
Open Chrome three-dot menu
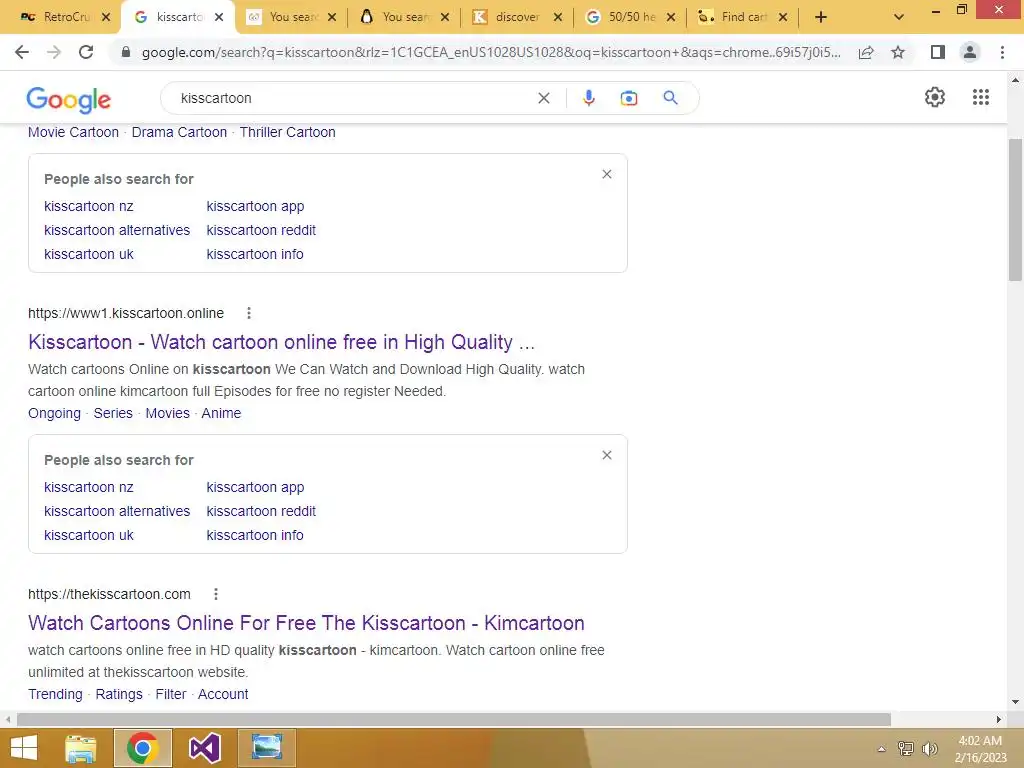click(1002, 52)
